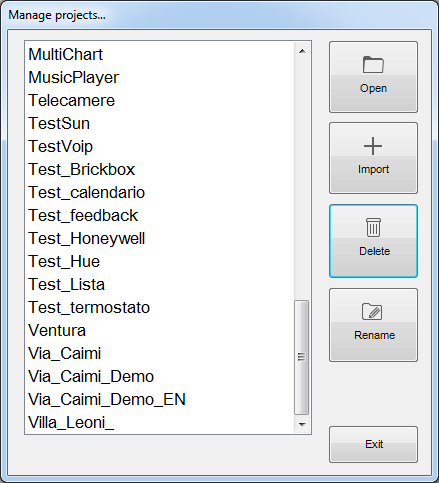Click the Open button label
The height and width of the screenshot is (483, 439).
click(x=373, y=88)
